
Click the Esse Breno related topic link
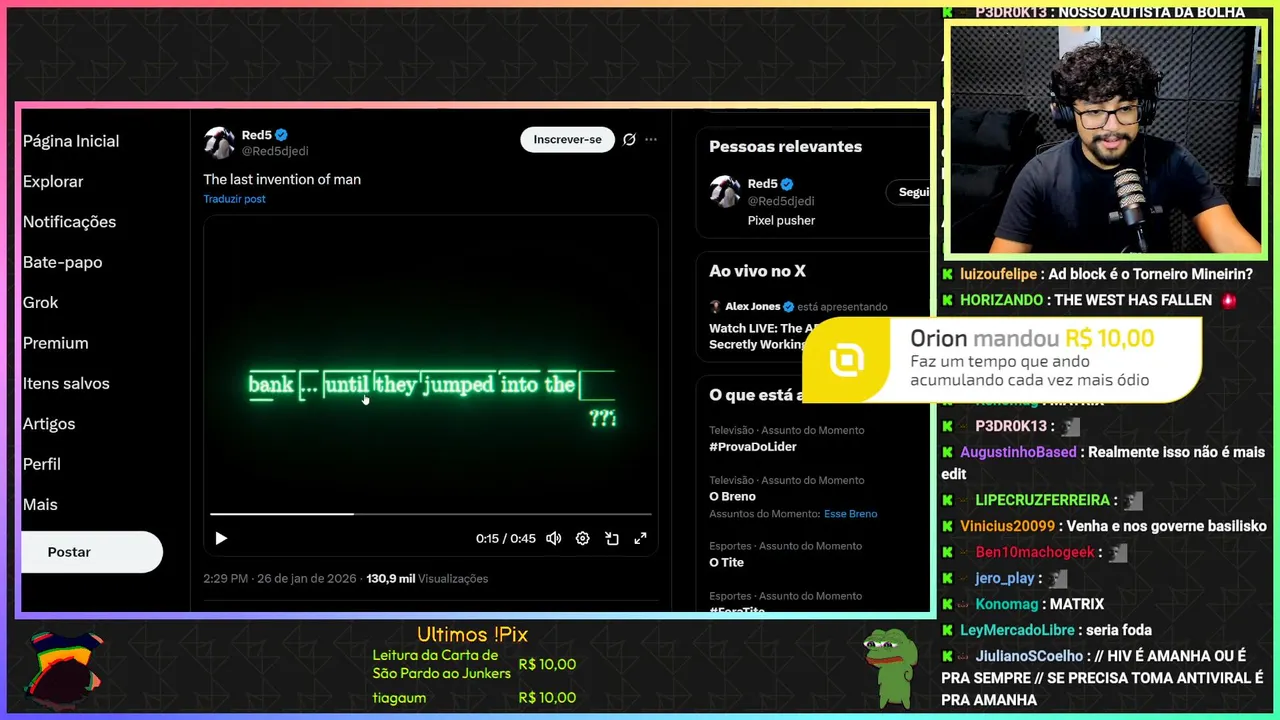click(850, 514)
